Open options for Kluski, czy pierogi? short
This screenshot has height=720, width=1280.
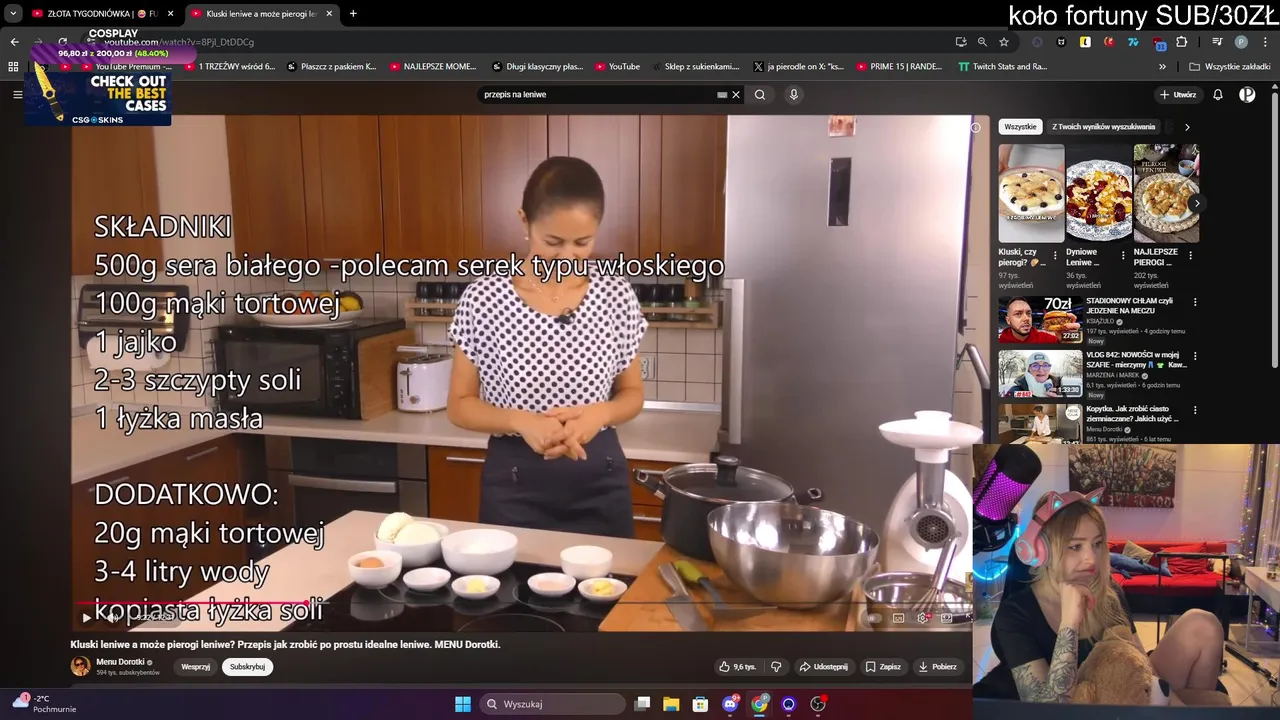[x=1055, y=256]
